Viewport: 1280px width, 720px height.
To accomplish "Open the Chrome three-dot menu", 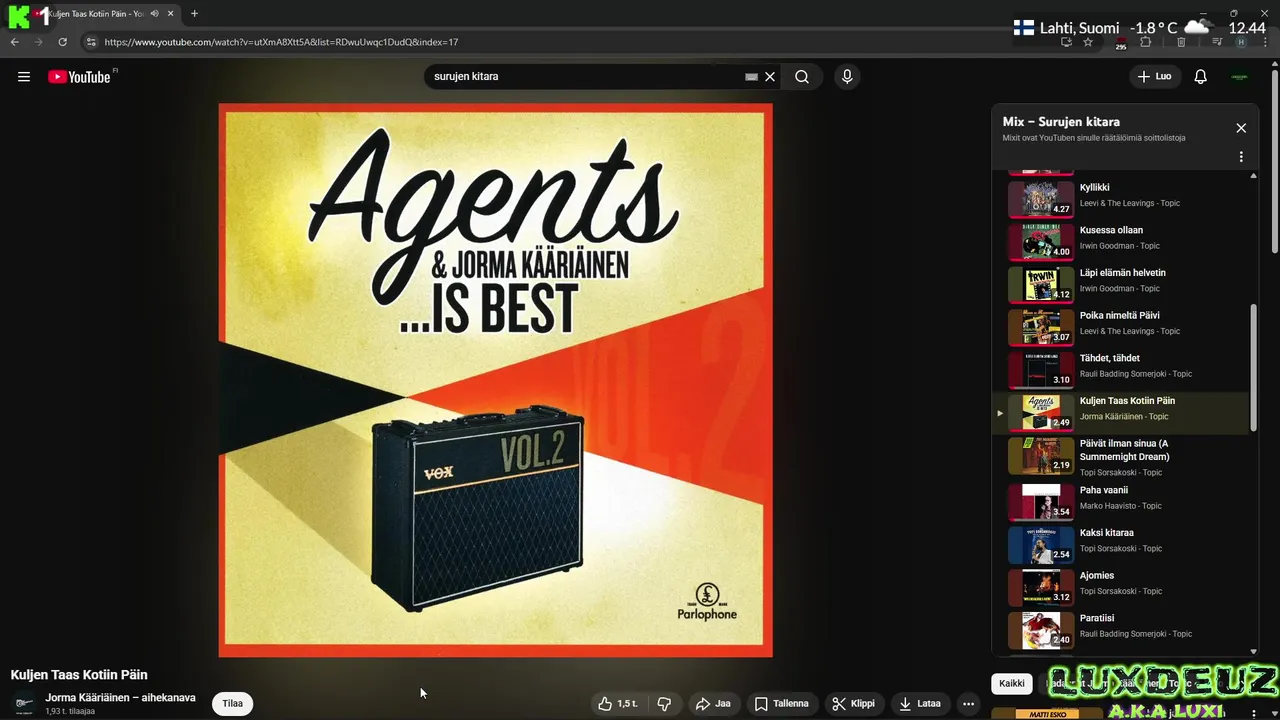I will click(x=1265, y=42).
